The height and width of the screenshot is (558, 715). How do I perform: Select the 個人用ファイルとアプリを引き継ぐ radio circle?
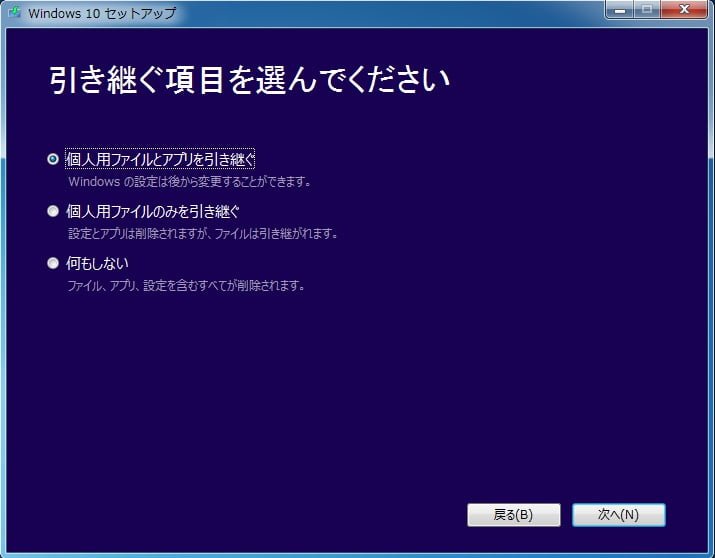pos(53,159)
